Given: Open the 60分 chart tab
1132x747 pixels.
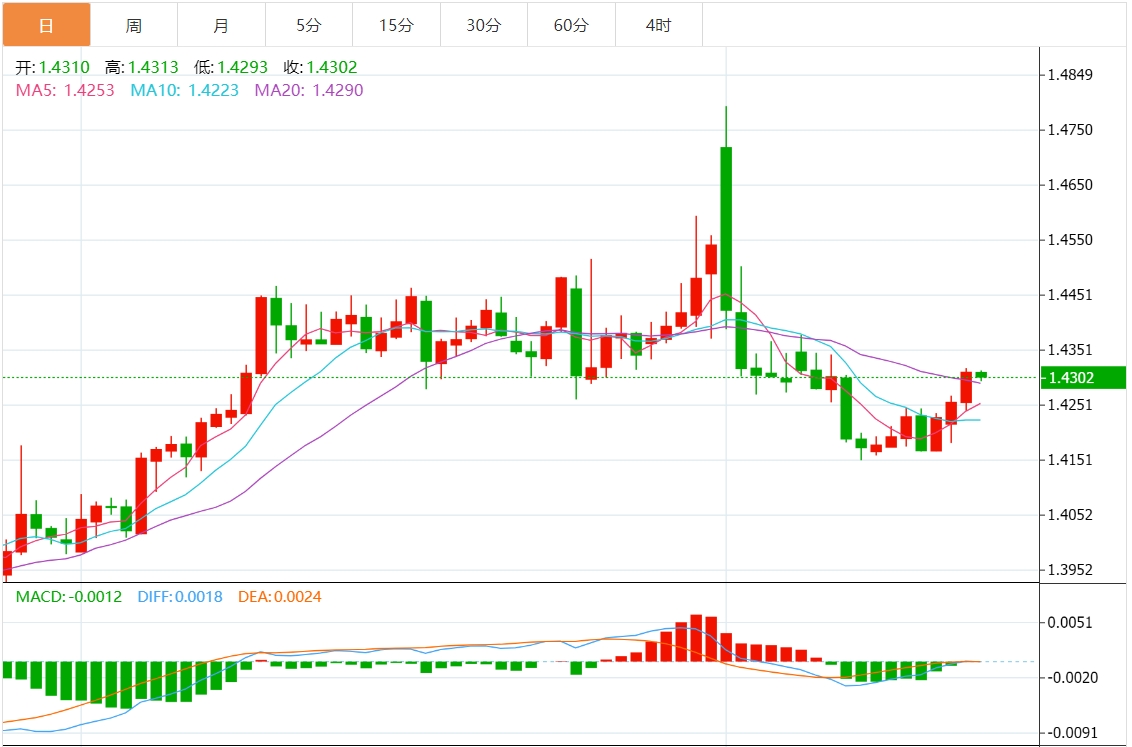Looking at the screenshot, I should point(571,25).
